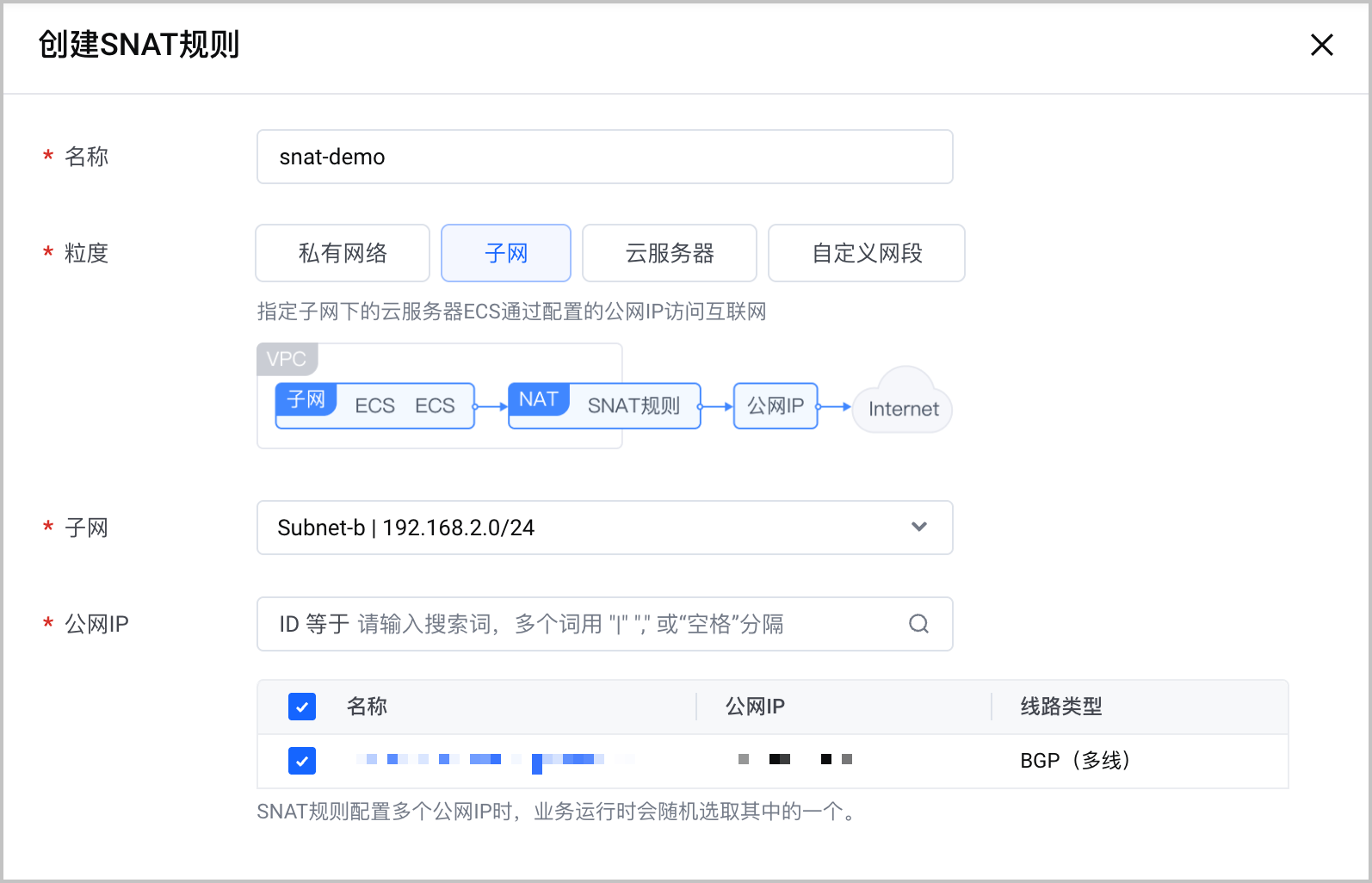
Task: Click the VPC label tag in diagram
Action: 287,359
